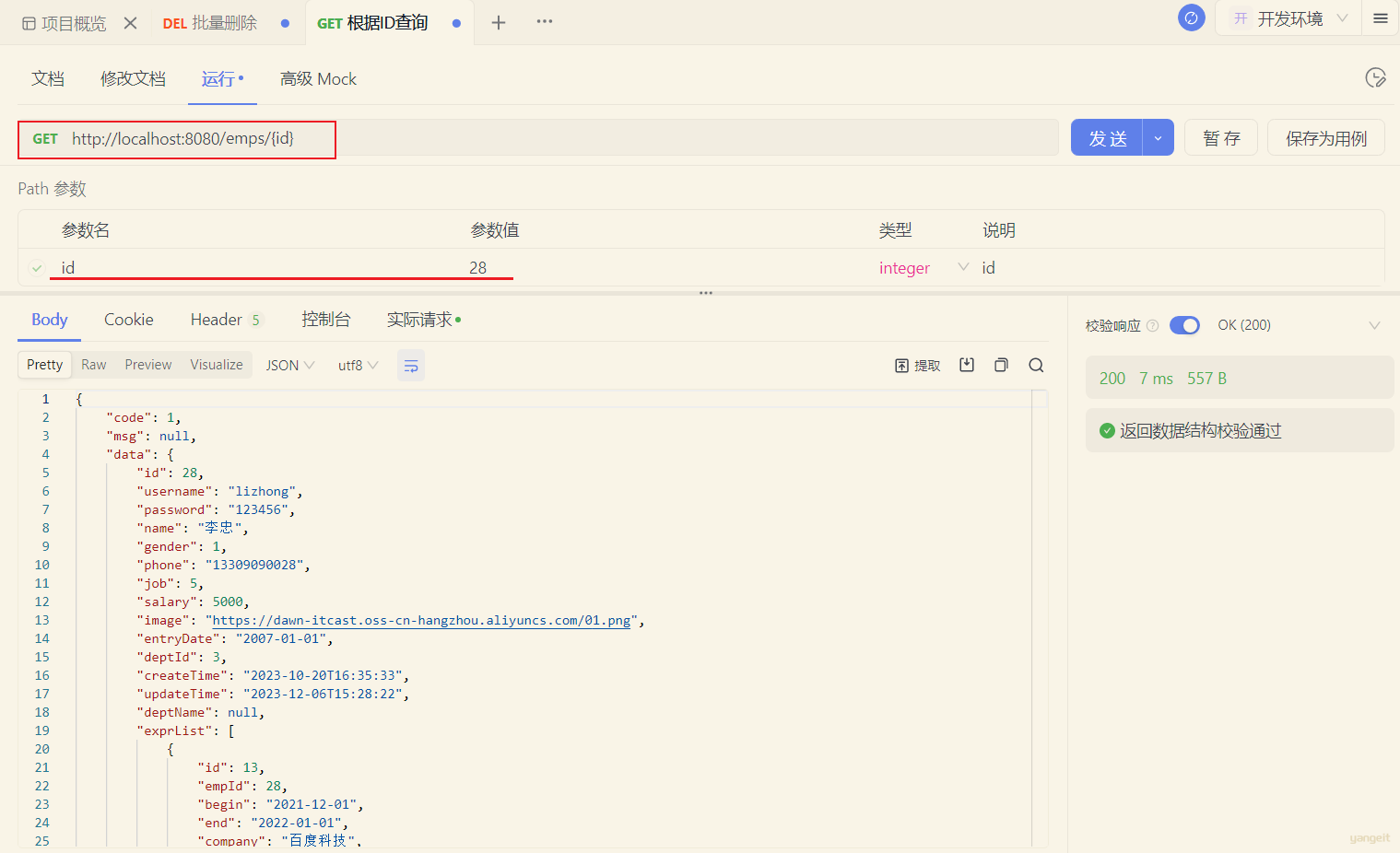
Task: Click the "createTime" line in response
Action: (273, 676)
